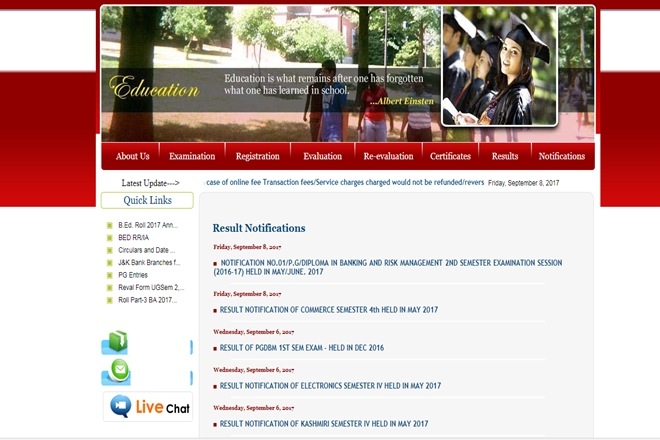Open the About Us menu
Viewport: 660px width, 440px height.
coord(132,156)
